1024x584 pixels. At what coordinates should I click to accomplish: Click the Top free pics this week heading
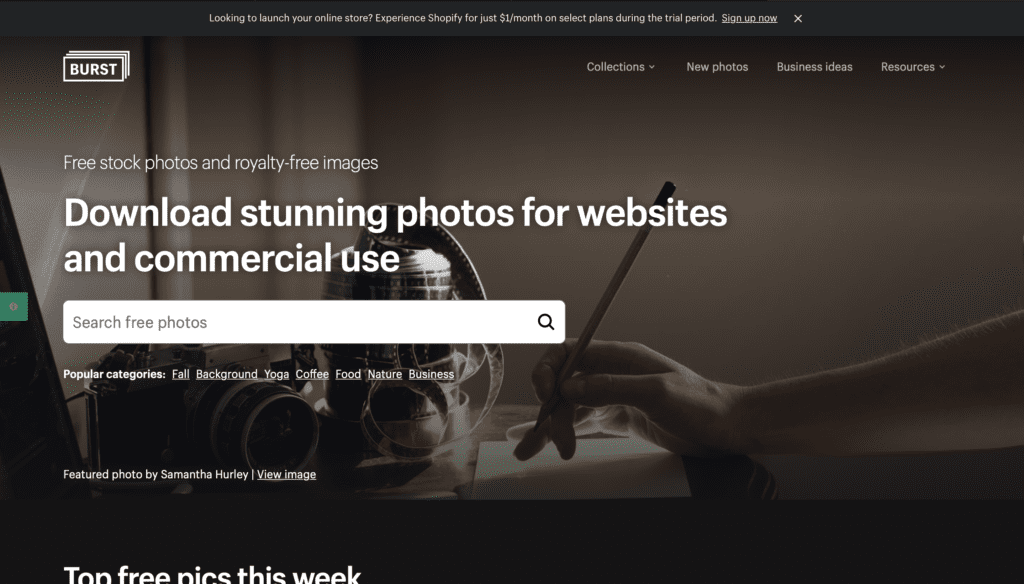212,575
